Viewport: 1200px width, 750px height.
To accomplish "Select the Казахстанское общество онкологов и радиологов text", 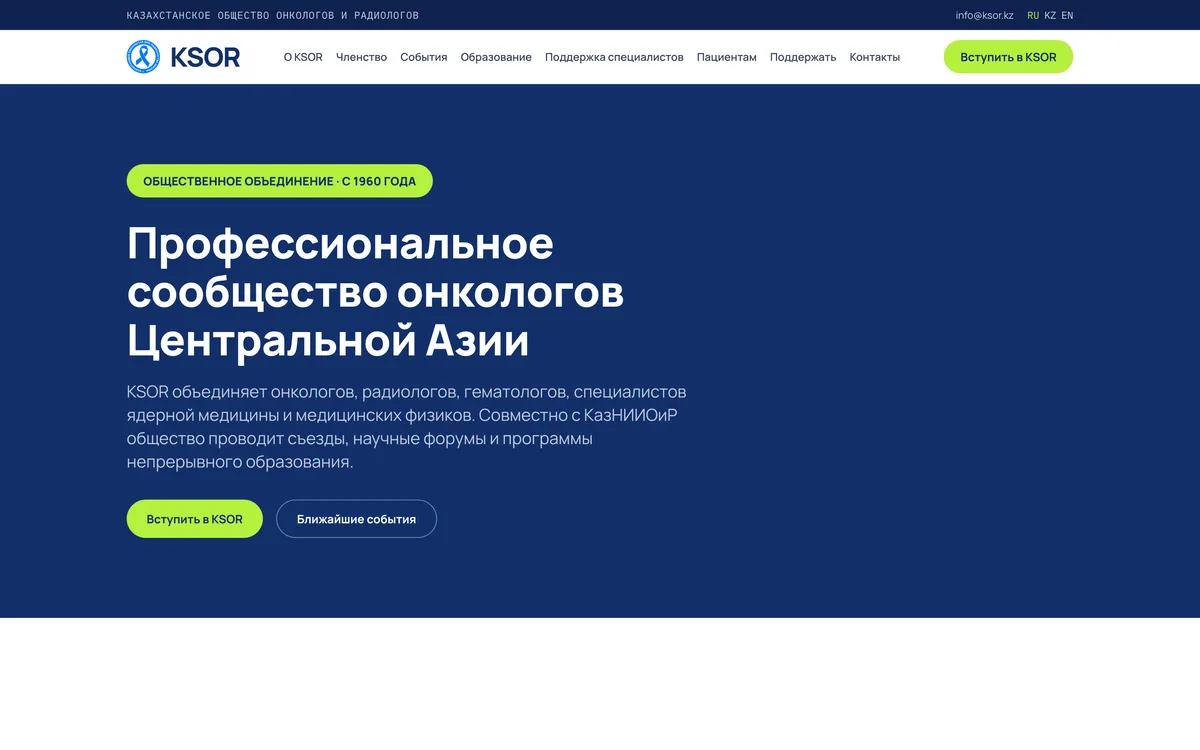I will click(x=273, y=15).
